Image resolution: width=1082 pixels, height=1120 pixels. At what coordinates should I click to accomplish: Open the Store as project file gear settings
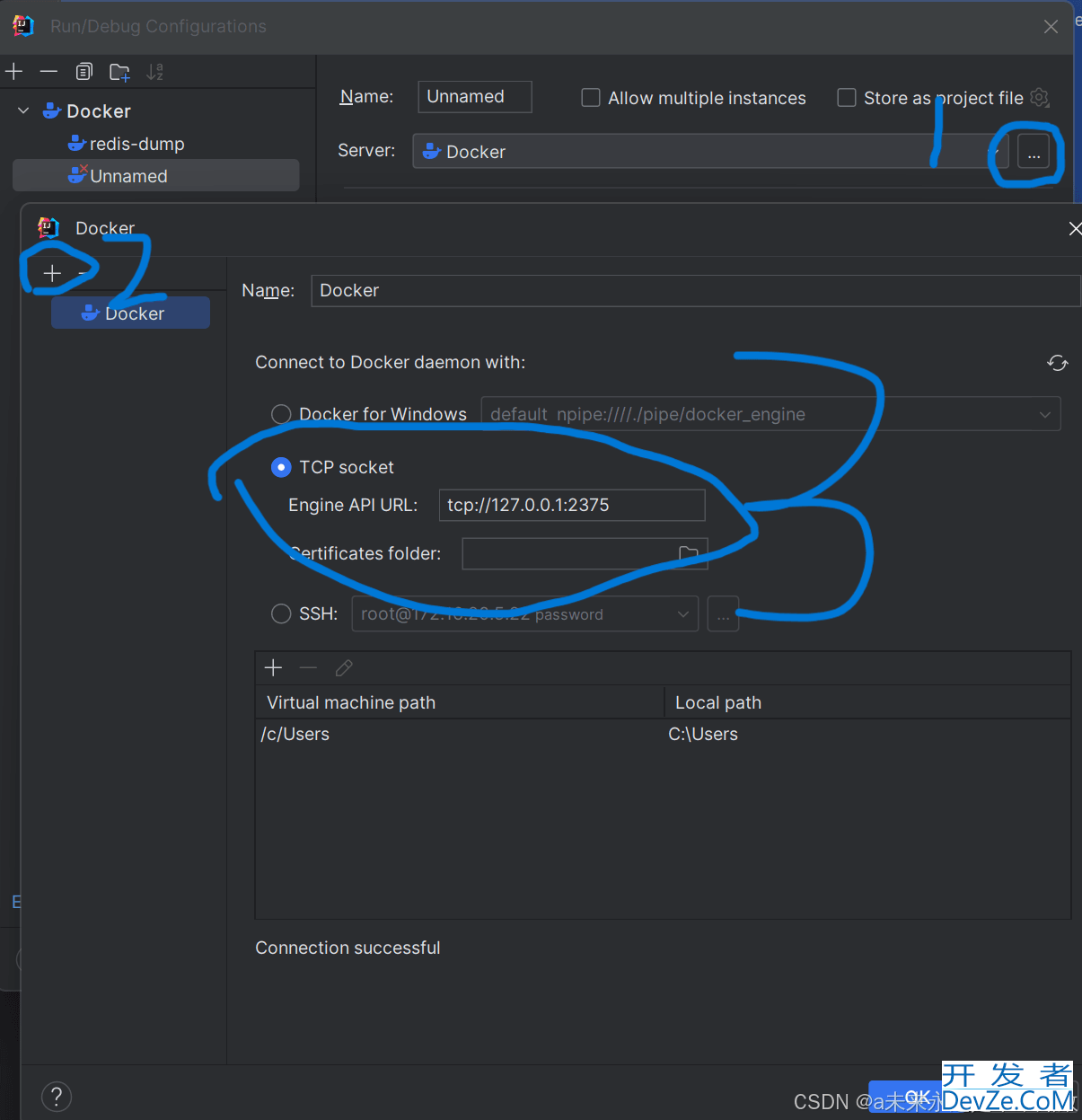[1040, 97]
